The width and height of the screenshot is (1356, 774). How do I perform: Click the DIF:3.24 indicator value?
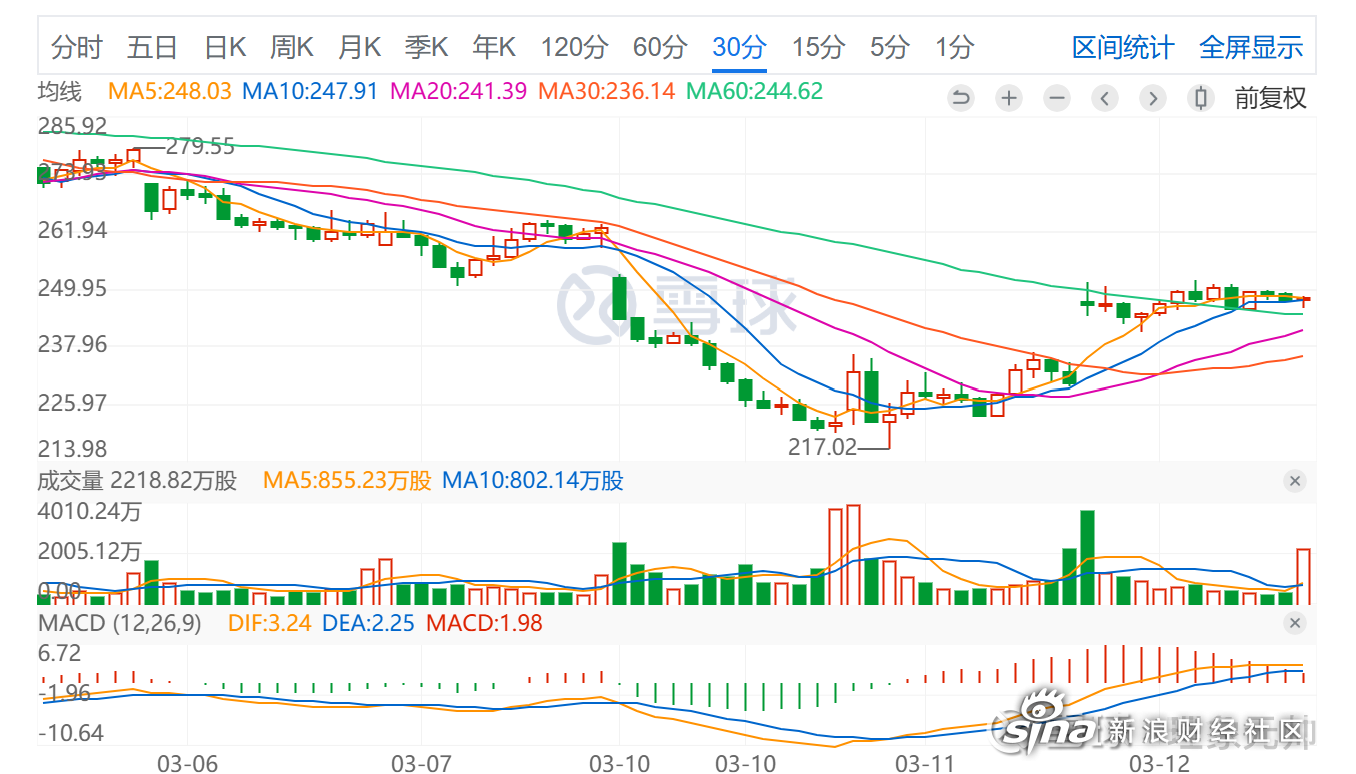tap(270, 624)
